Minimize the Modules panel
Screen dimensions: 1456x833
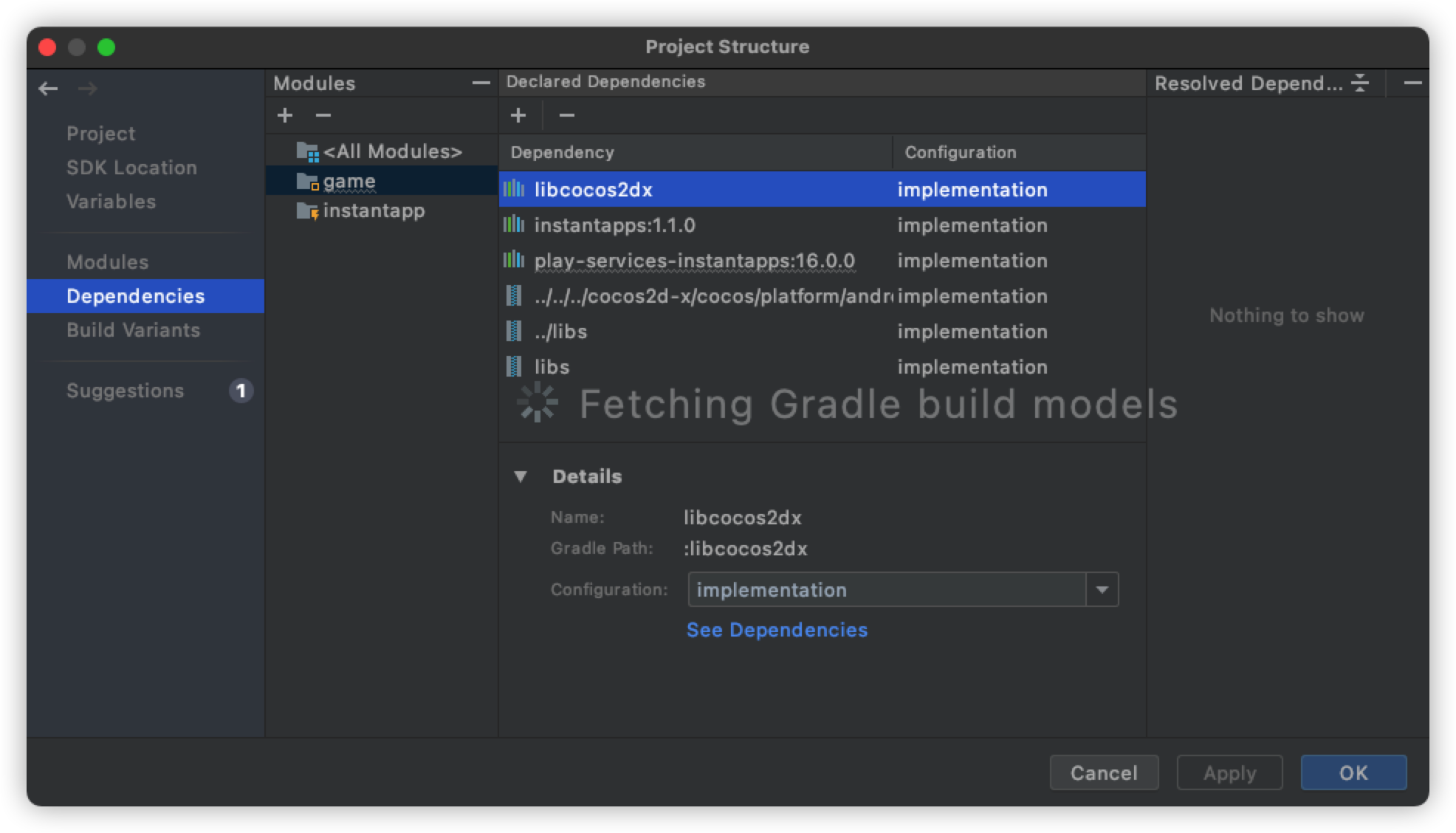click(481, 83)
